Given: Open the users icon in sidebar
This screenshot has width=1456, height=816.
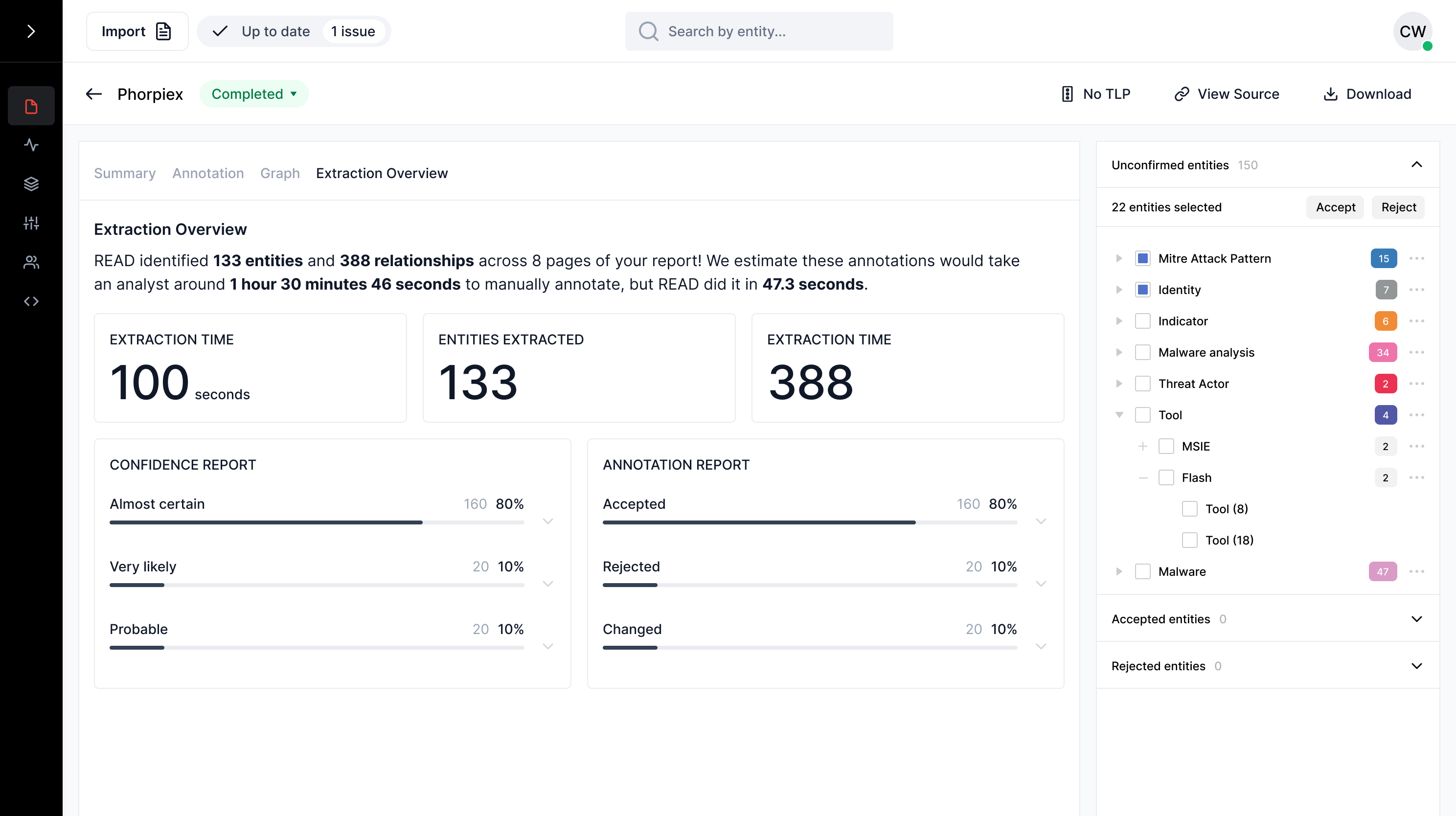Looking at the screenshot, I should click(x=31, y=262).
